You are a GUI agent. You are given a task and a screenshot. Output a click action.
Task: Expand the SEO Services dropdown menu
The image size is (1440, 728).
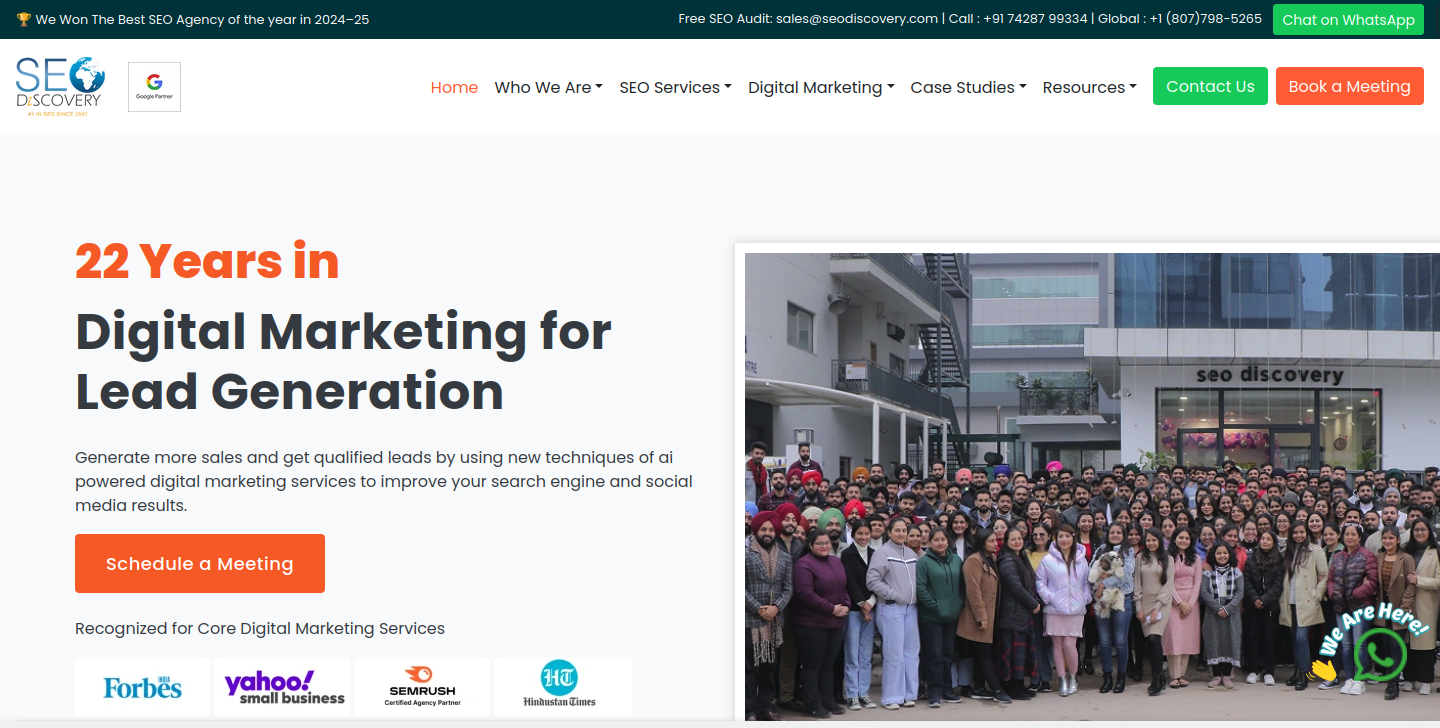[x=675, y=87]
